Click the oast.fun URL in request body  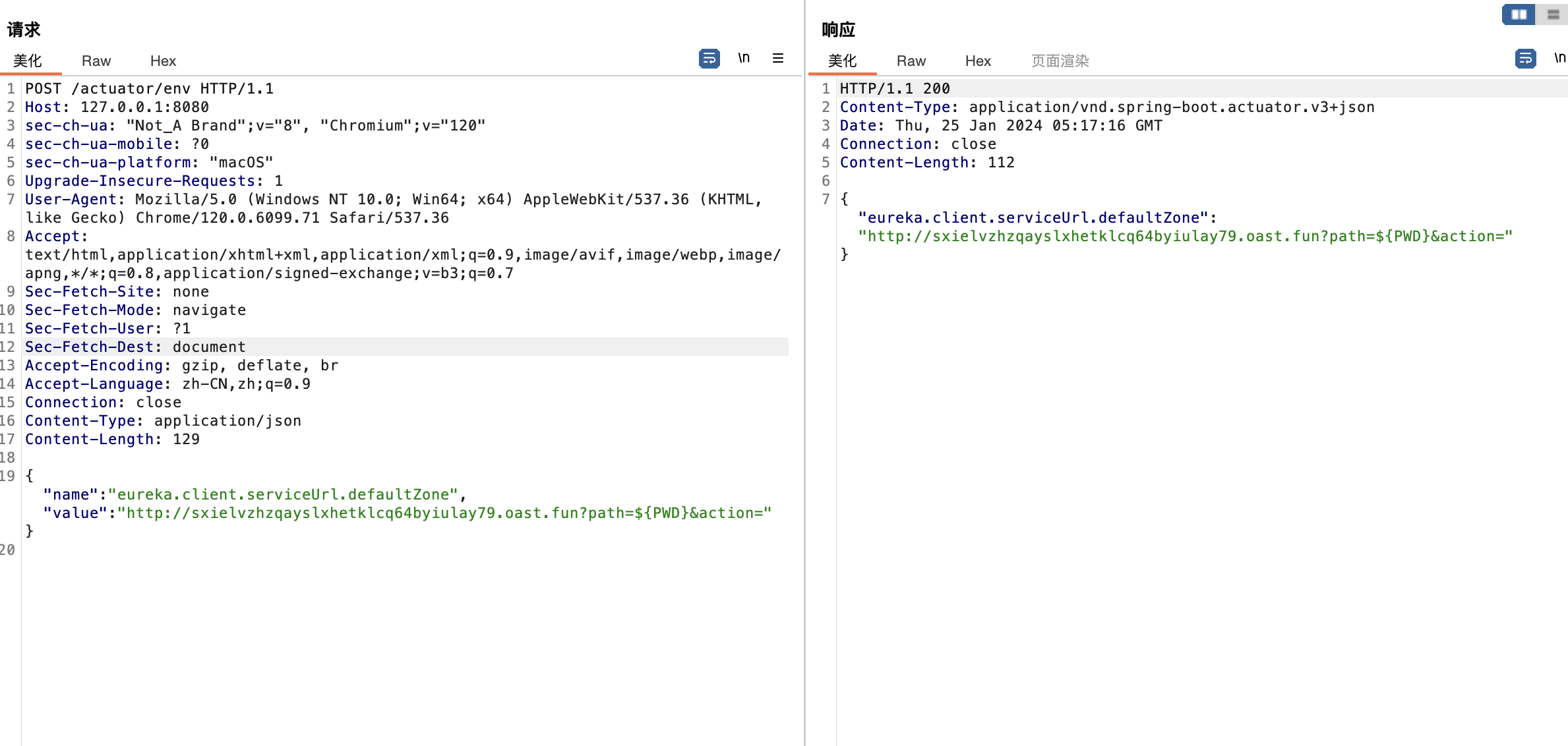click(448, 513)
